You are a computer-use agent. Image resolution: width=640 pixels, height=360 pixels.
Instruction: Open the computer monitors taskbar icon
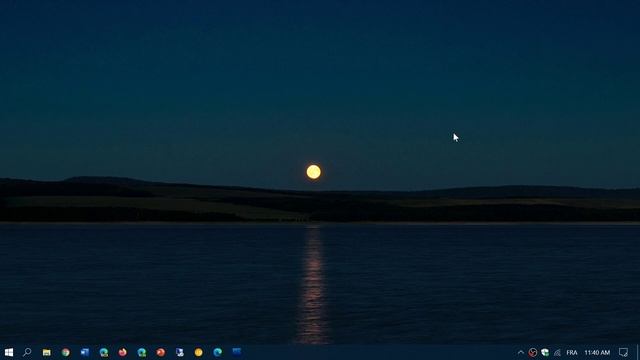click(180, 352)
